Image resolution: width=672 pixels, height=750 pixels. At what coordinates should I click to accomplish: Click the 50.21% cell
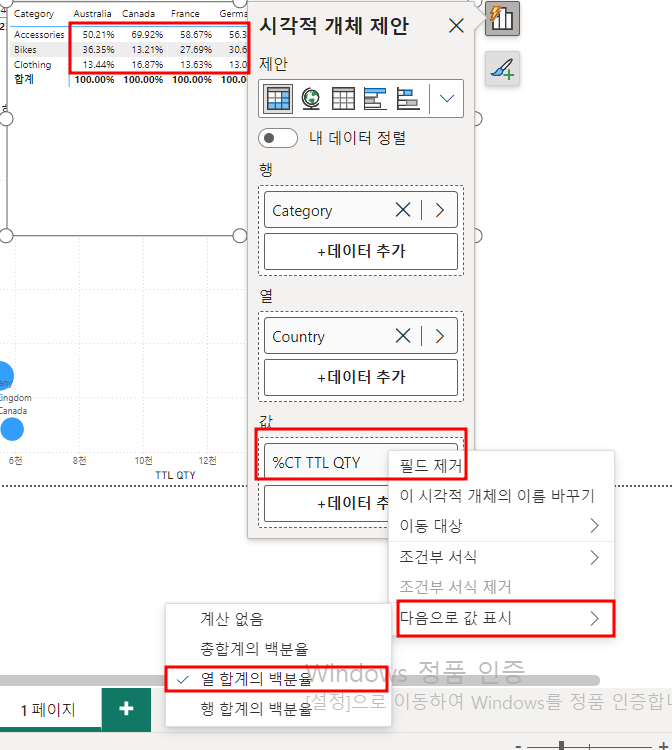point(98,34)
